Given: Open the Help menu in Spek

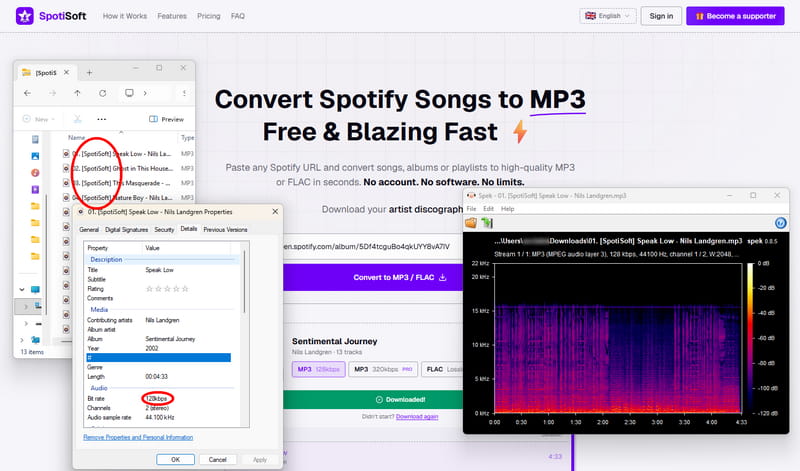Looking at the screenshot, I should click(507, 209).
